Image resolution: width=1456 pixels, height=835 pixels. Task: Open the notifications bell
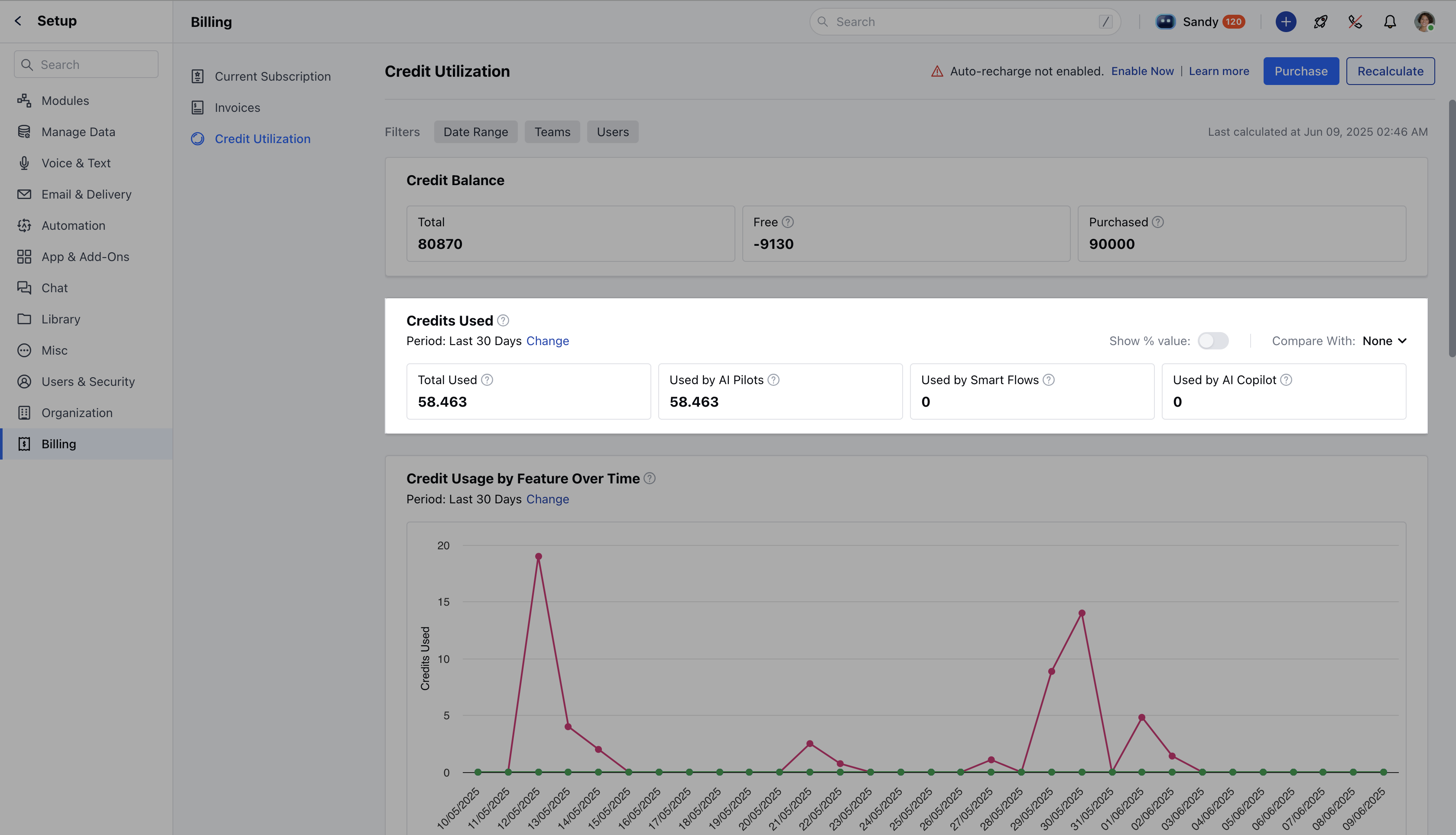tap(1390, 22)
